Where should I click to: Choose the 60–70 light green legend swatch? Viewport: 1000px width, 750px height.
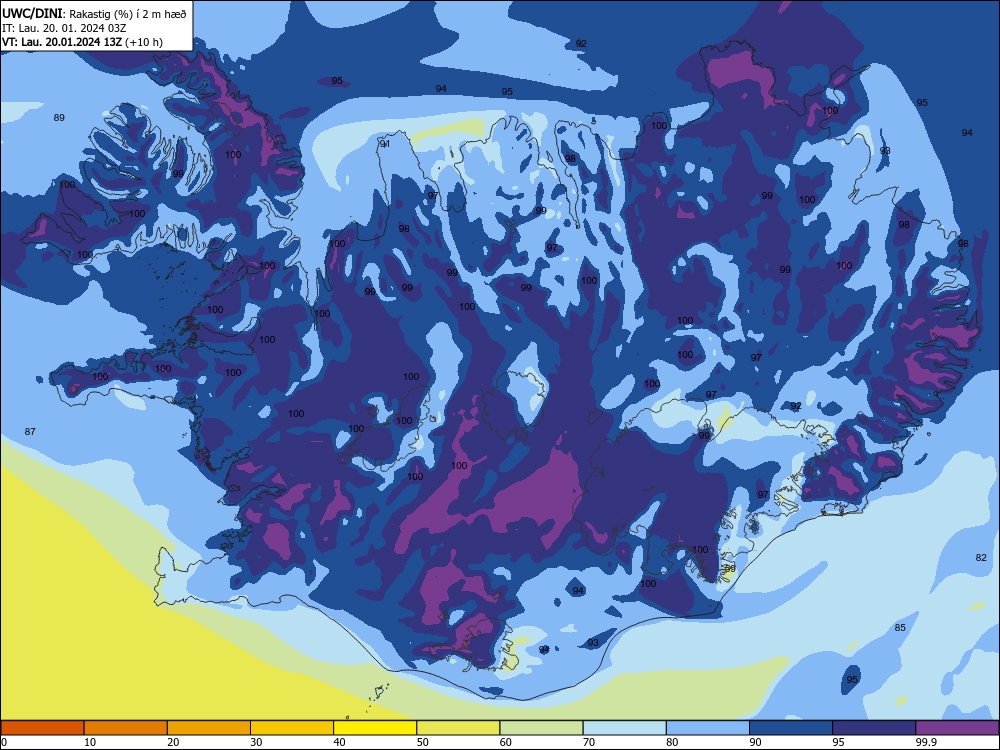541,728
